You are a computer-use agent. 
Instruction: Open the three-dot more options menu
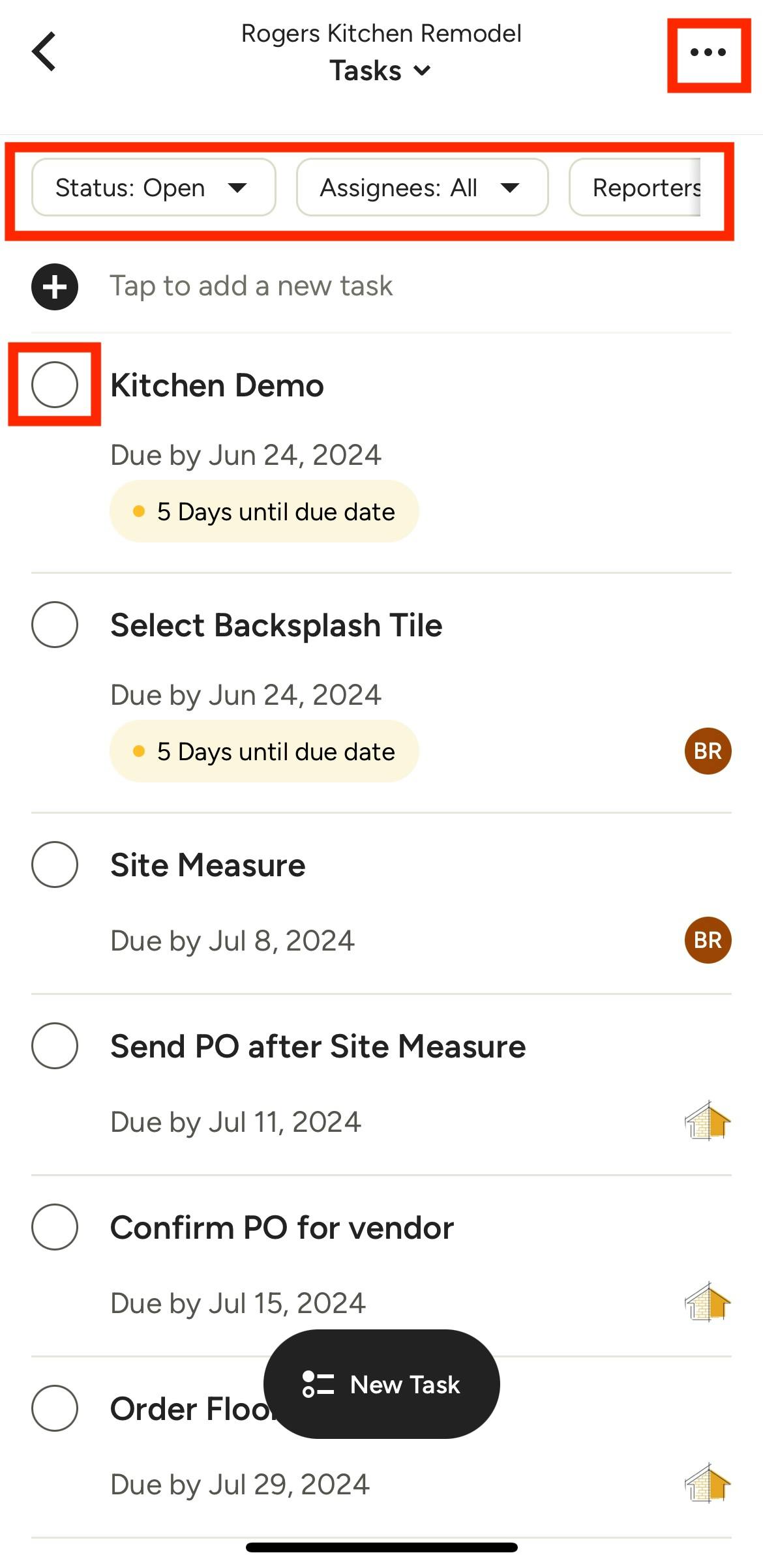(x=708, y=53)
